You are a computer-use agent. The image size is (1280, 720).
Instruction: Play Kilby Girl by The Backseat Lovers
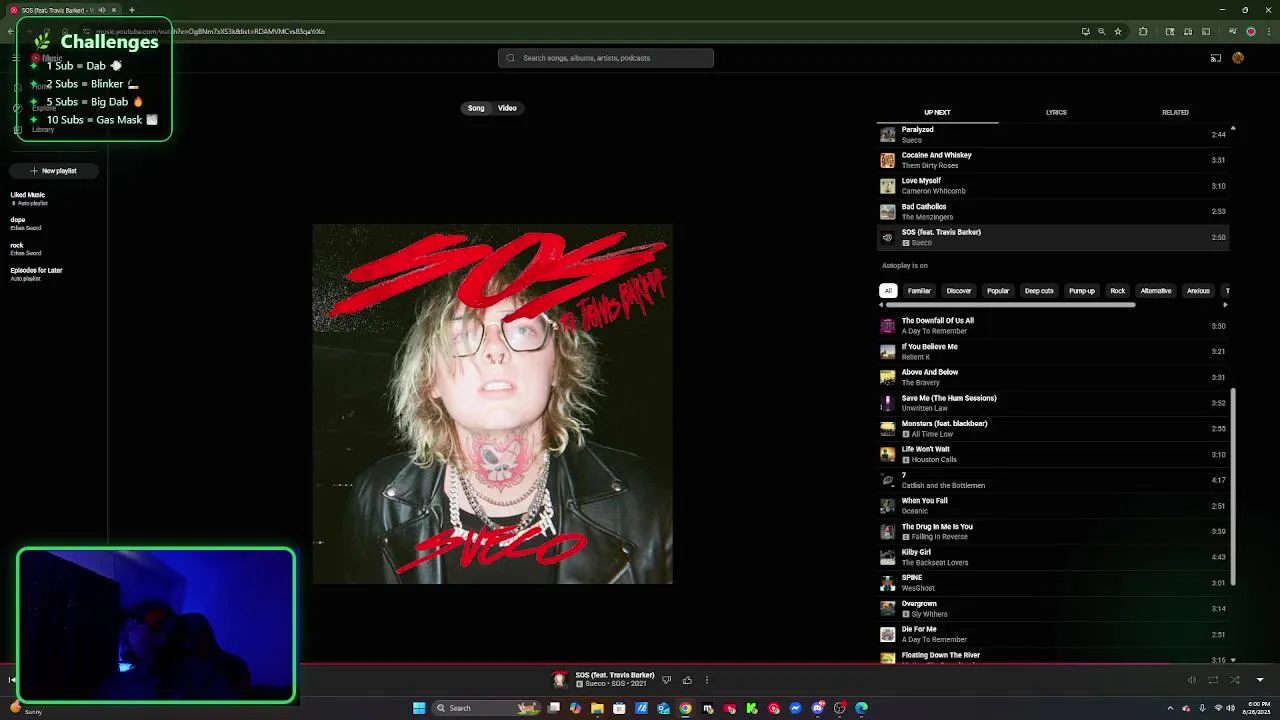pyautogui.click(x=1053, y=557)
